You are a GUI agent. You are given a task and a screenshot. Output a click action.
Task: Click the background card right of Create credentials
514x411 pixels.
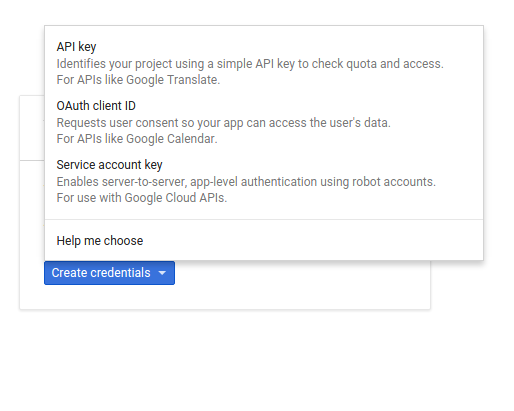(x=300, y=283)
